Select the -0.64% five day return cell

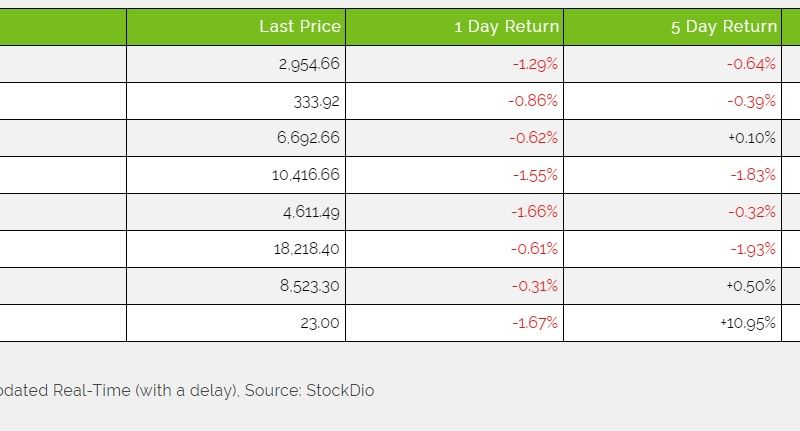coord(752,64)
